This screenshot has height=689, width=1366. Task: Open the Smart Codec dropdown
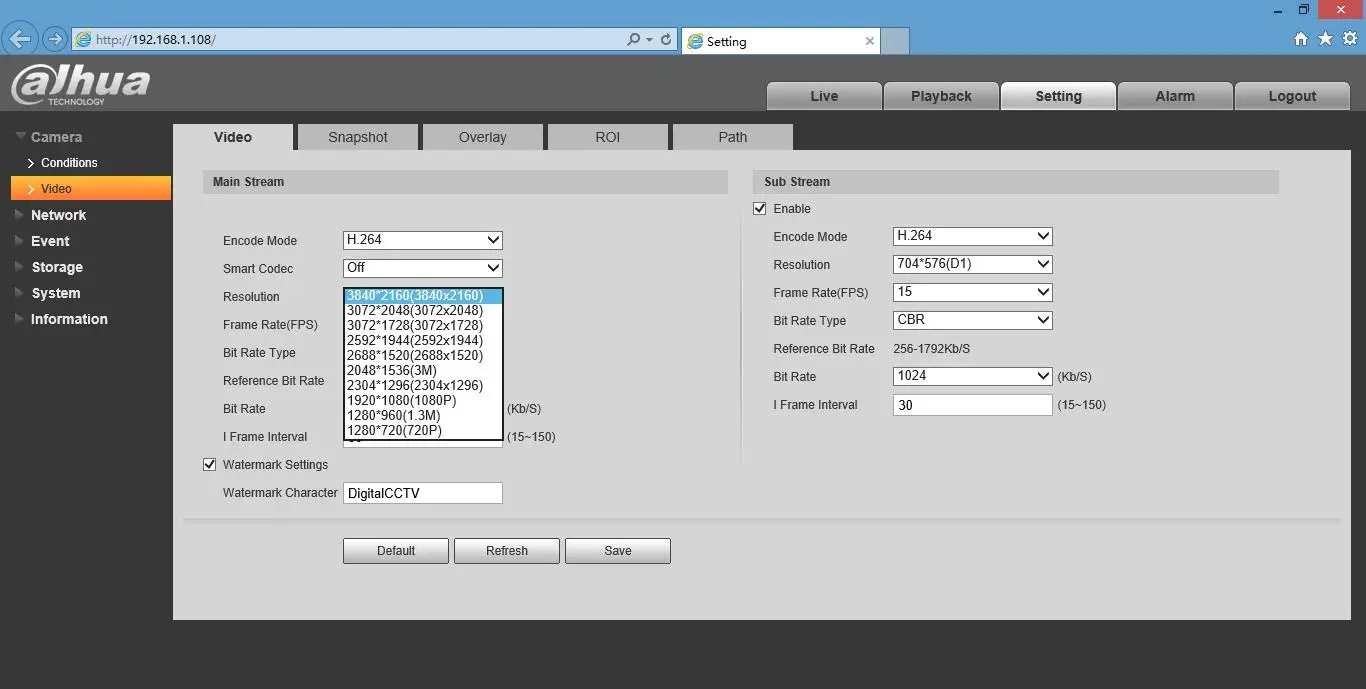click(423, 268)
